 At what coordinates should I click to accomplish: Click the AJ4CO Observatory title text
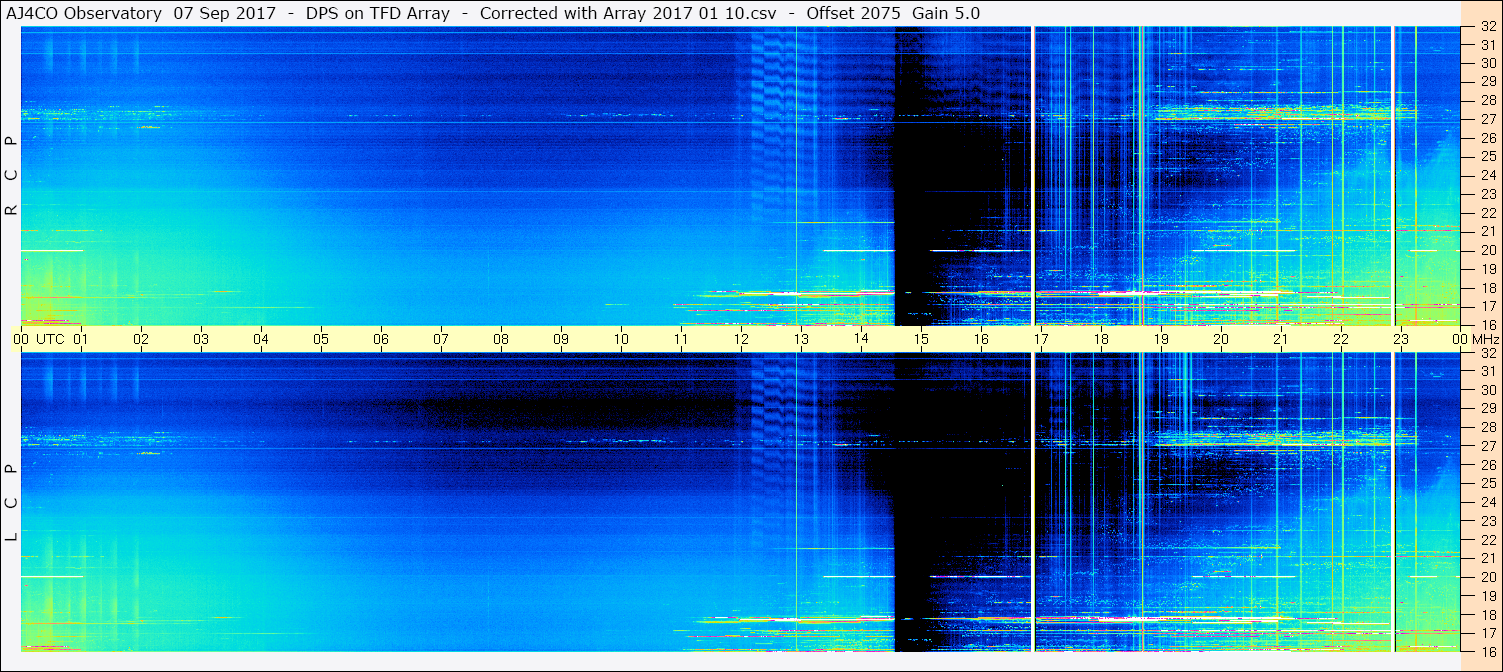tap(84, 13)
